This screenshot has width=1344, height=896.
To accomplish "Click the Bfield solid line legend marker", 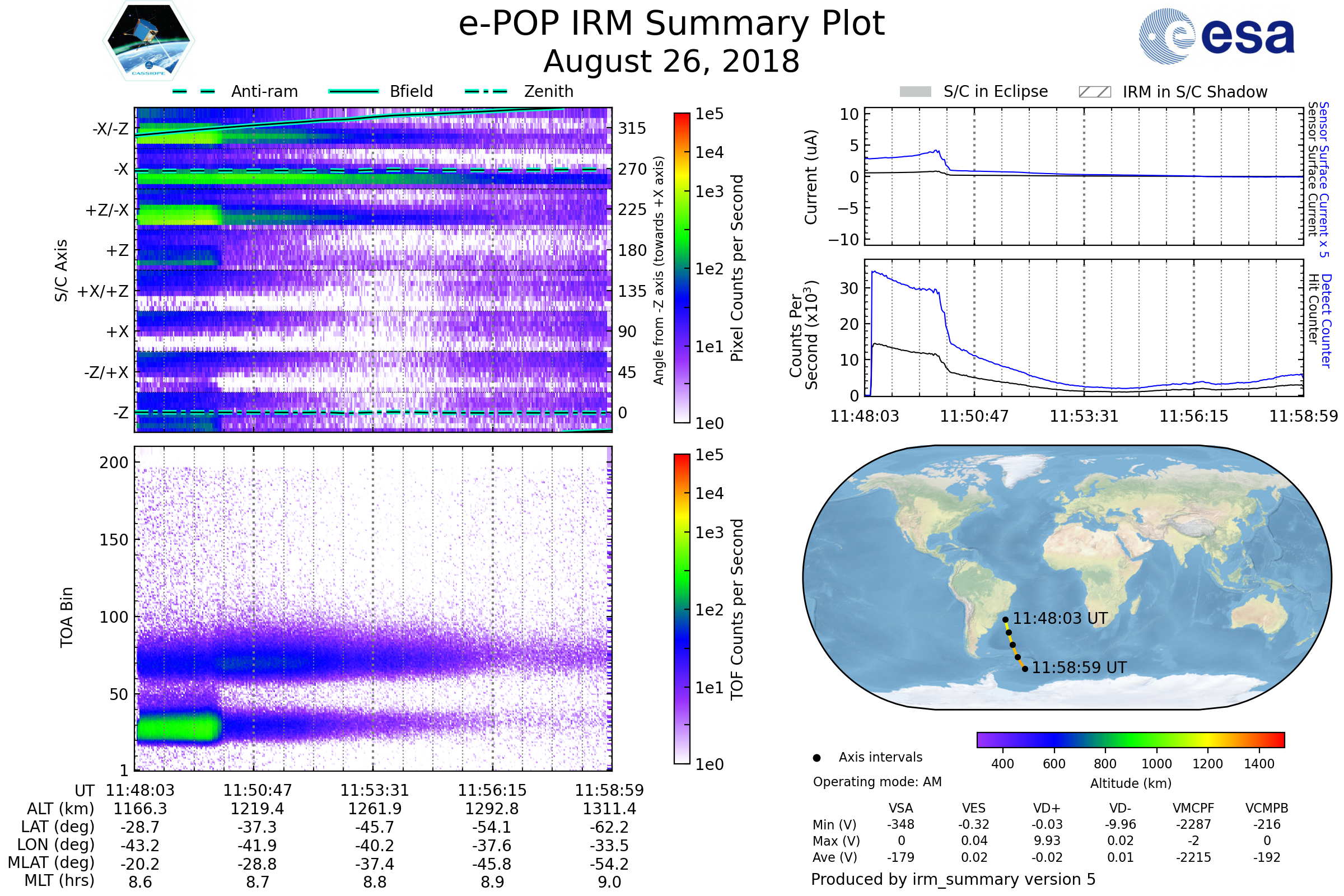I will 353,91.
